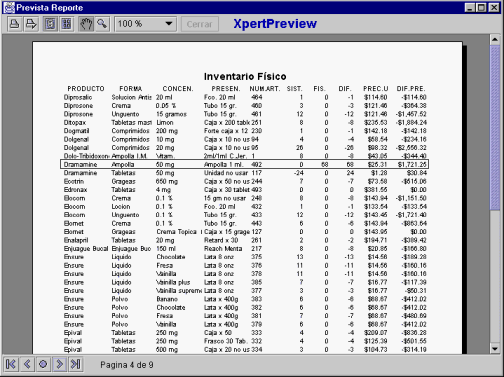Go to the next page

coord(60,364)
